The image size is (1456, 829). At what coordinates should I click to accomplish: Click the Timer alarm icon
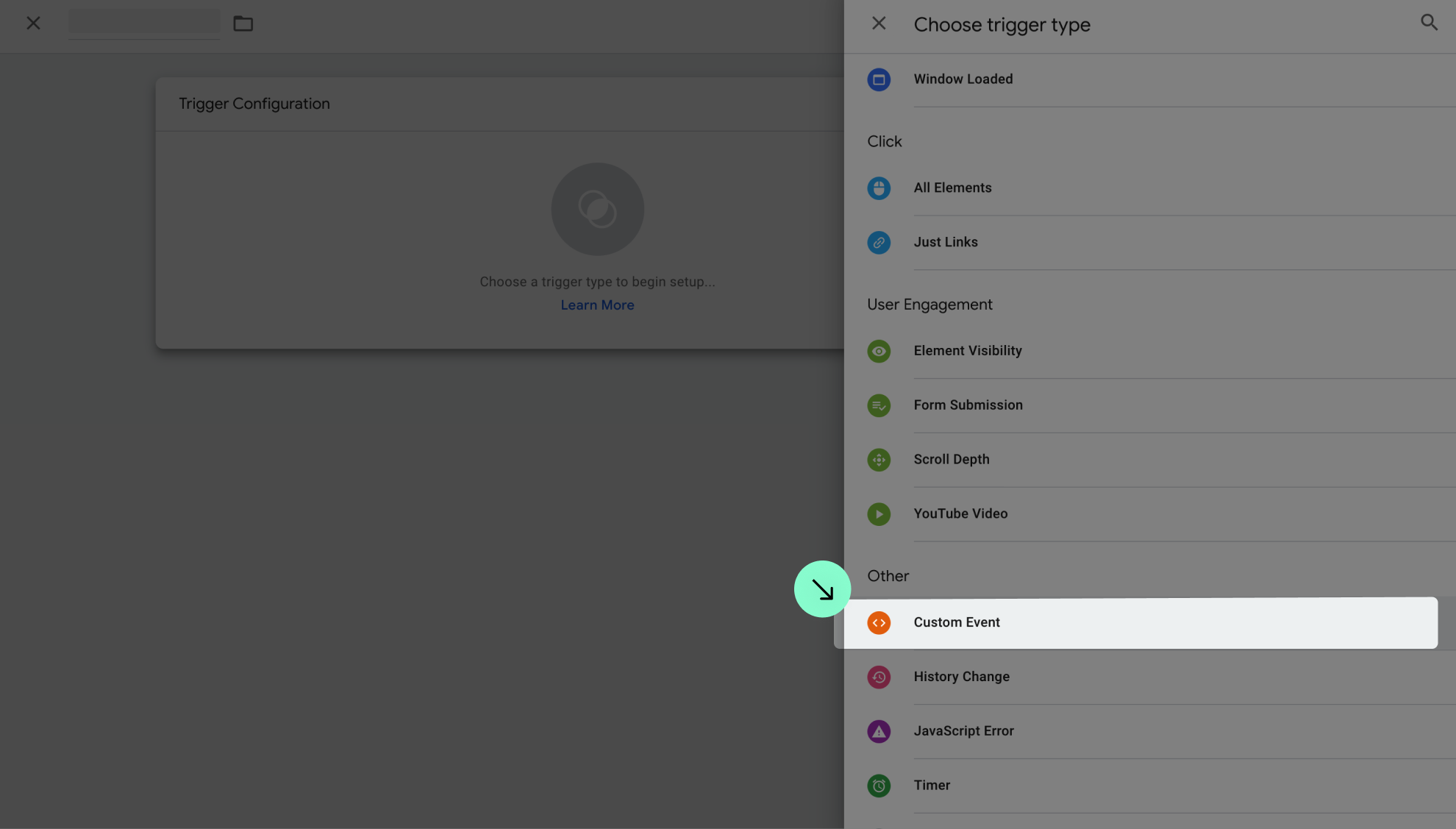[x=879, y=786]
